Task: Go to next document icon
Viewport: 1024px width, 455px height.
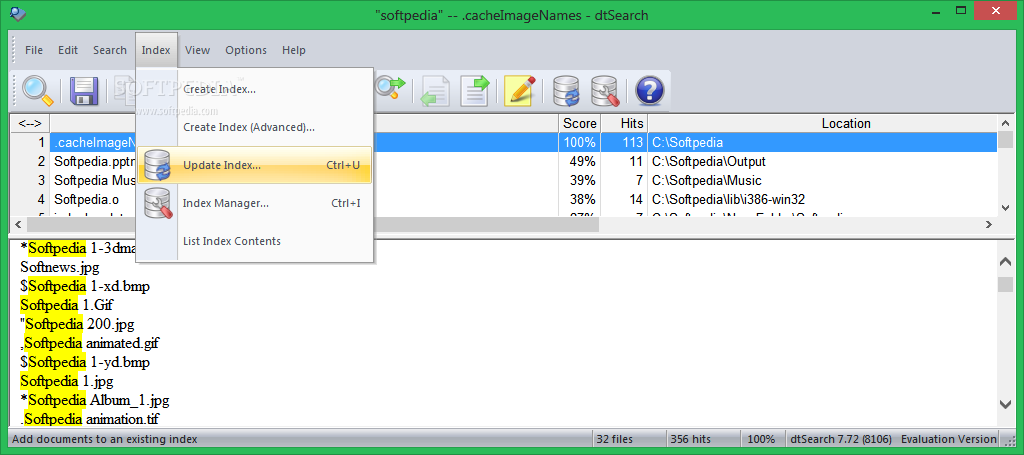Action: coord(474,91)
